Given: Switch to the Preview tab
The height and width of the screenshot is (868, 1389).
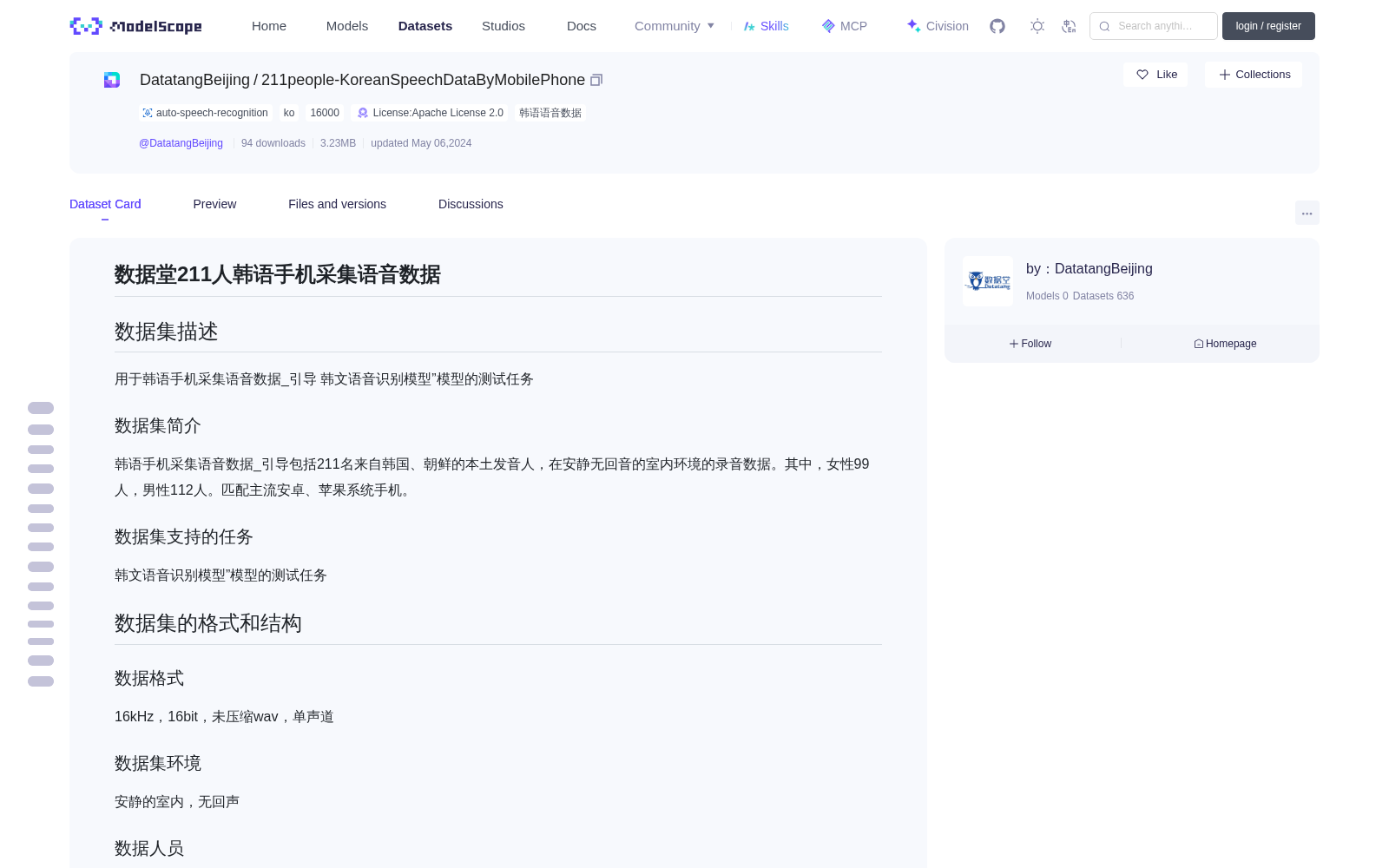Looking at the screenshot, I should point(214,204).
